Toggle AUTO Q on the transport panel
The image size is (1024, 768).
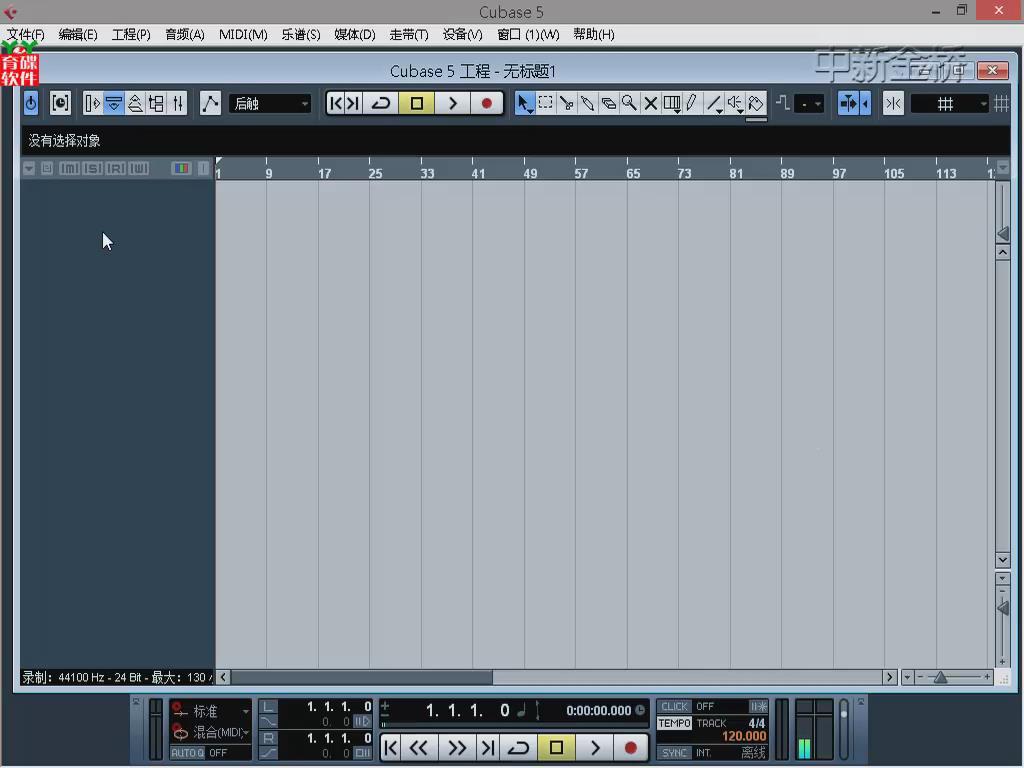click(x=187, y=753)
